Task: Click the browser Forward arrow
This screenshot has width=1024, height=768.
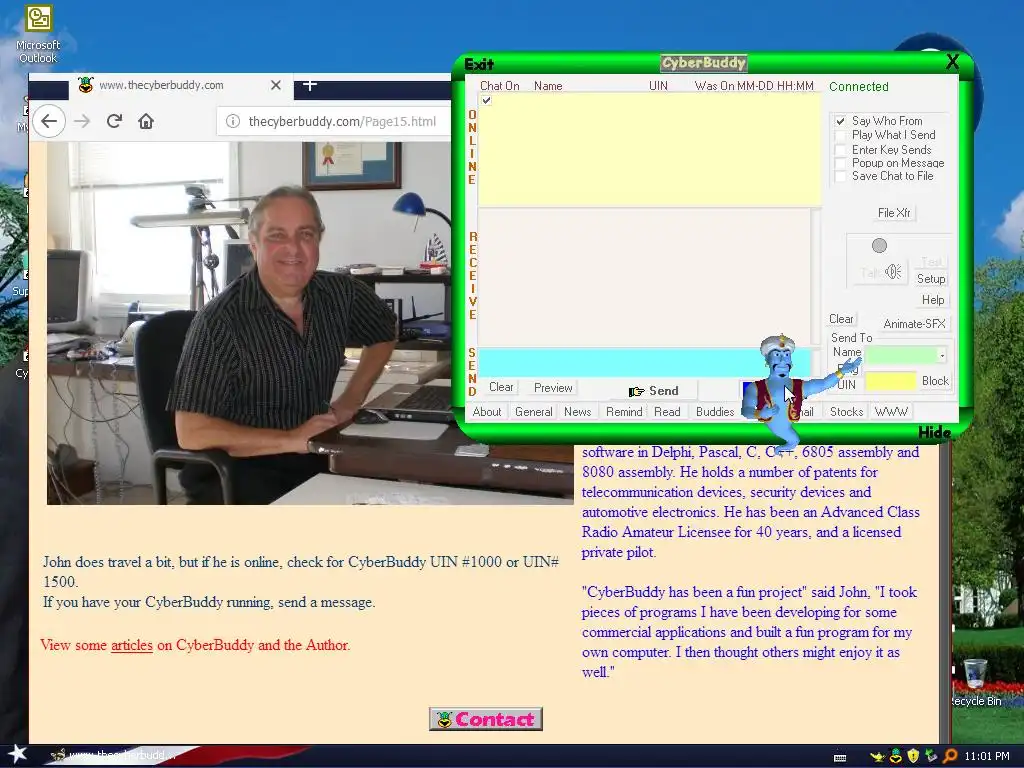Action: (x=82, y=121)
